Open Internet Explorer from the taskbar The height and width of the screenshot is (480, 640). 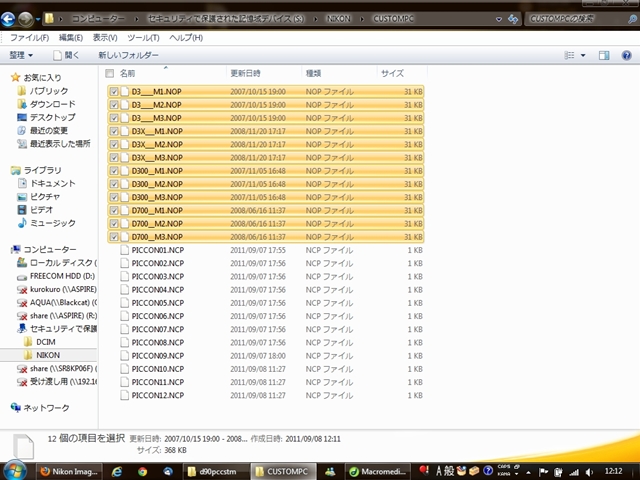click(x=118, y=471)
